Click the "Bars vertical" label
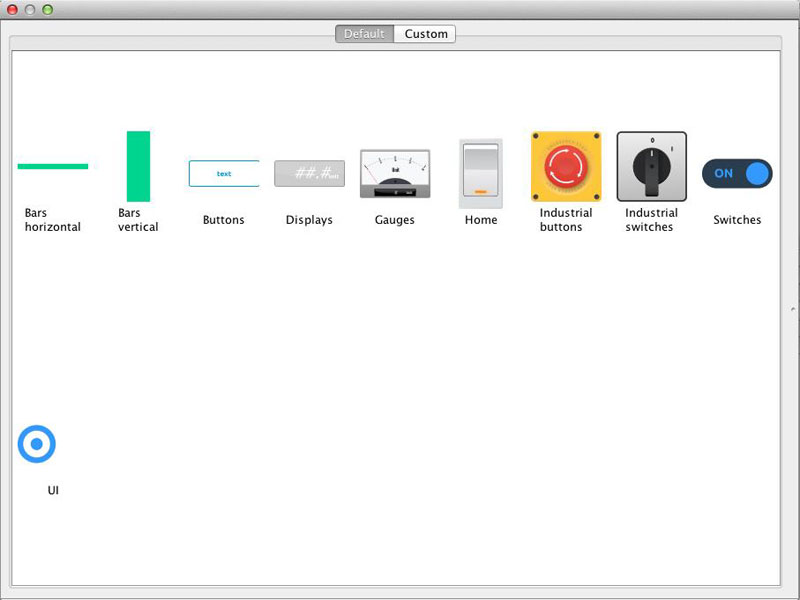Image resolution: width=800 pixels, height=600 pixels. (138, 220)
